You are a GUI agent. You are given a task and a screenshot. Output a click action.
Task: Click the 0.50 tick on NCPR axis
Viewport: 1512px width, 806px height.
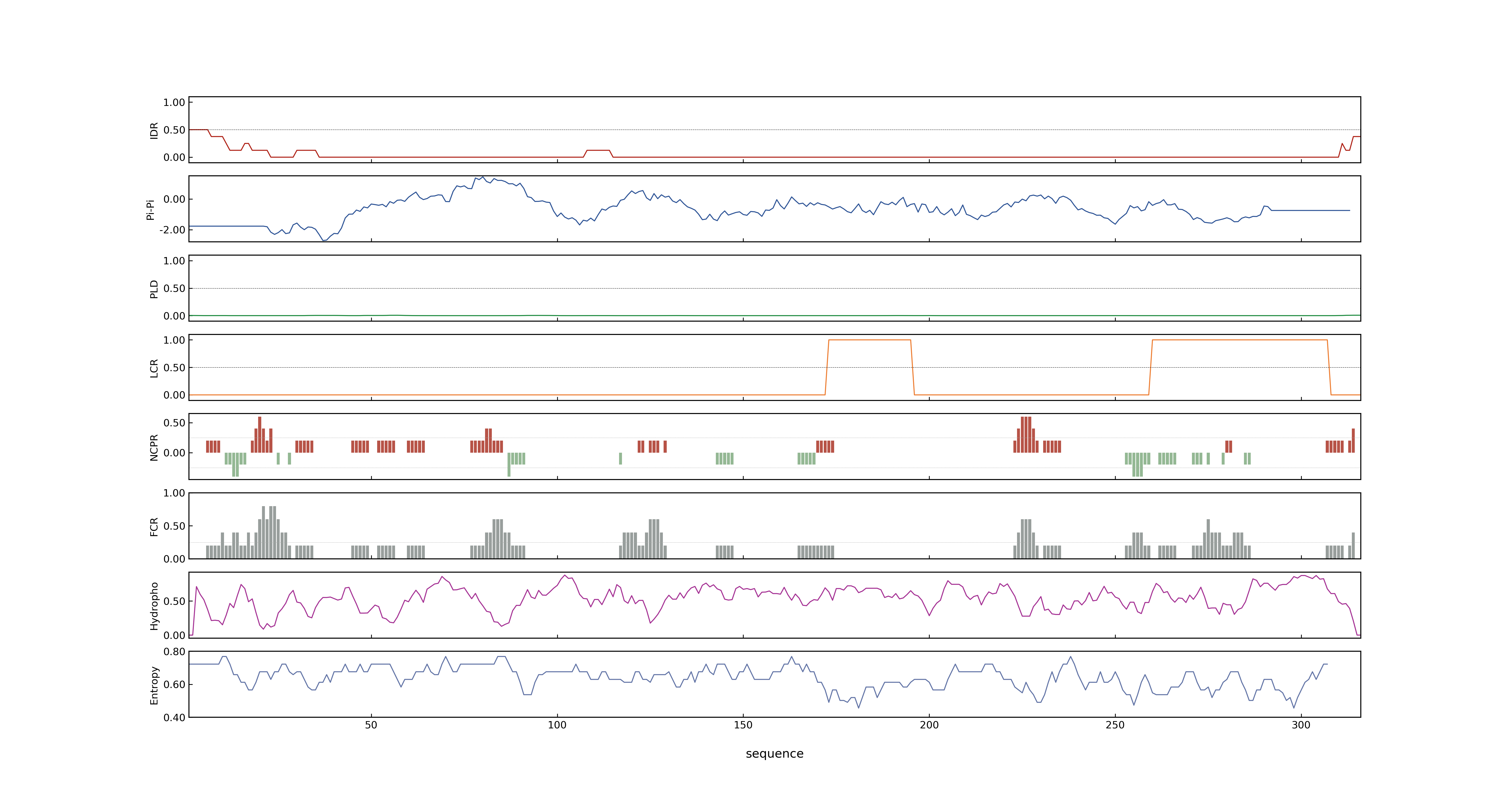tap(174, 423)
